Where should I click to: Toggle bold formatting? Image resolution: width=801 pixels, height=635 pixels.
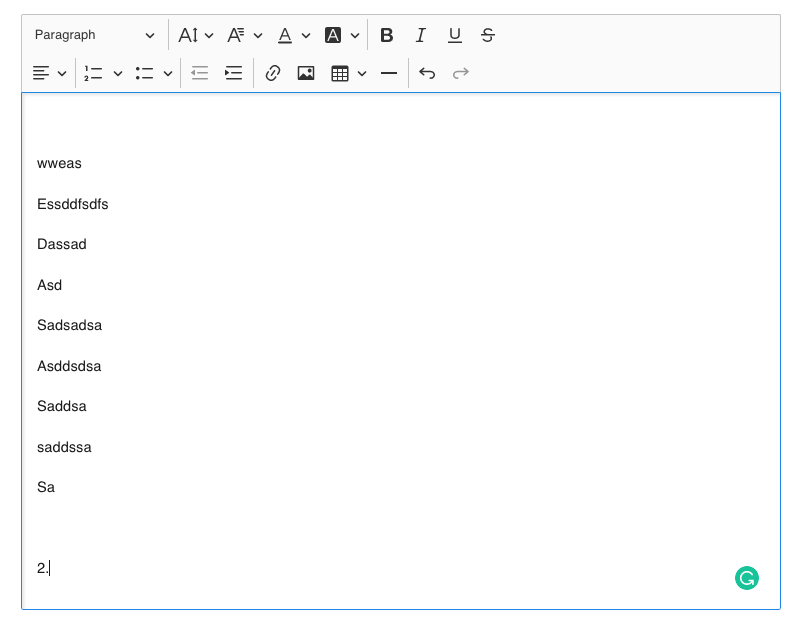[387, 34]
